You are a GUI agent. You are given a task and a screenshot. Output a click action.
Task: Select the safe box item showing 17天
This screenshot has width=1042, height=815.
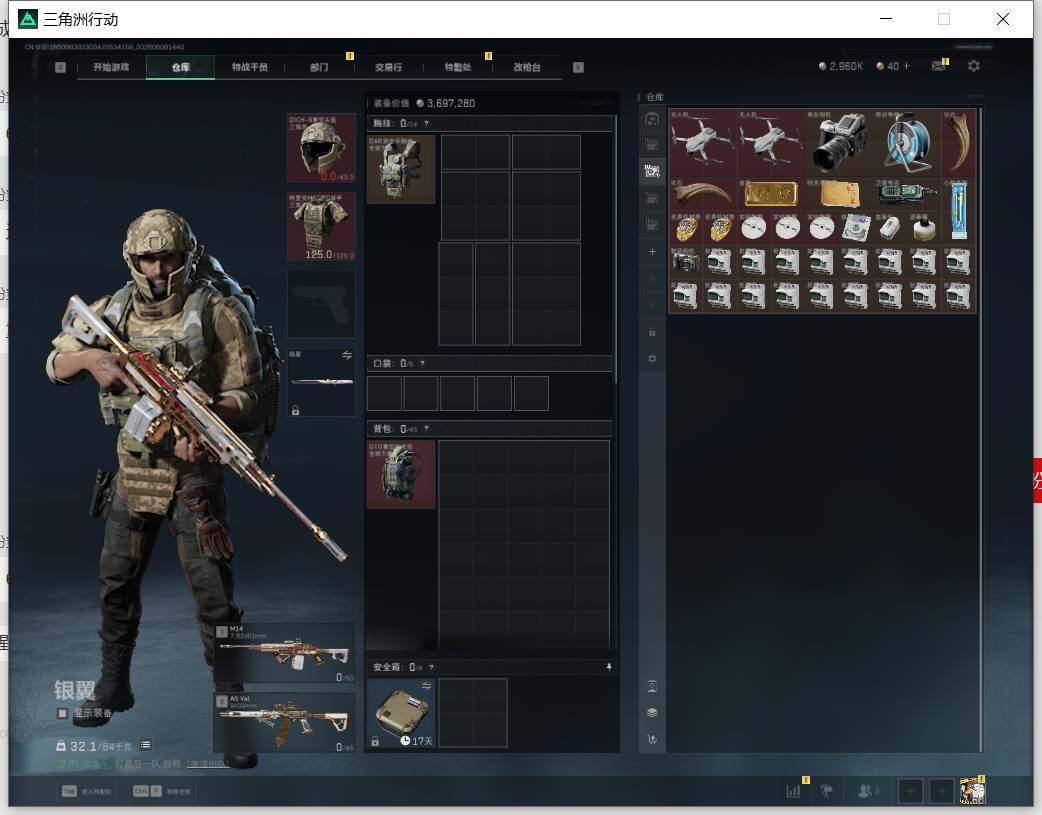[401, 713]
